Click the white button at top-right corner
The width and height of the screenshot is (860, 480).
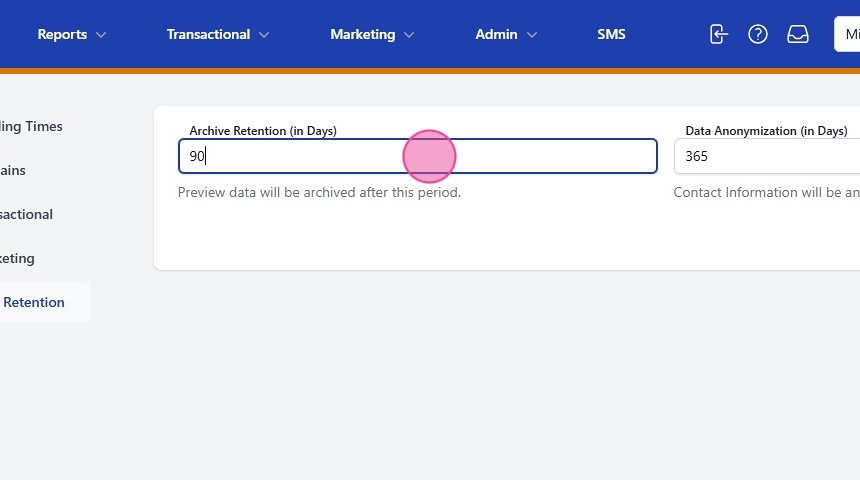click(x=847, y=34)
